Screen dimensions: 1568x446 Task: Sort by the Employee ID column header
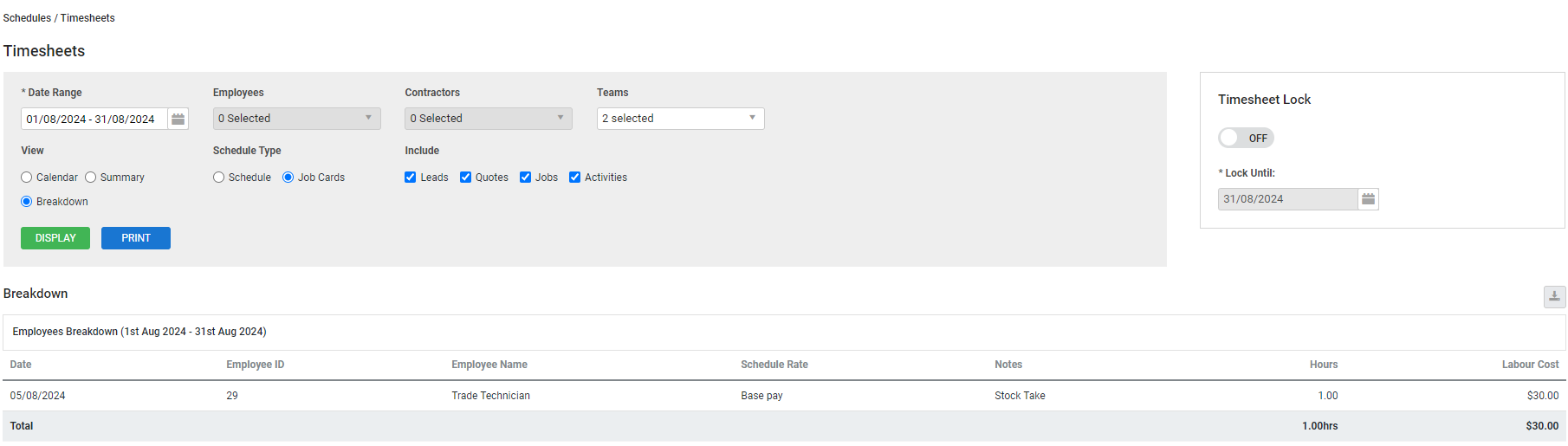(256, 365)
